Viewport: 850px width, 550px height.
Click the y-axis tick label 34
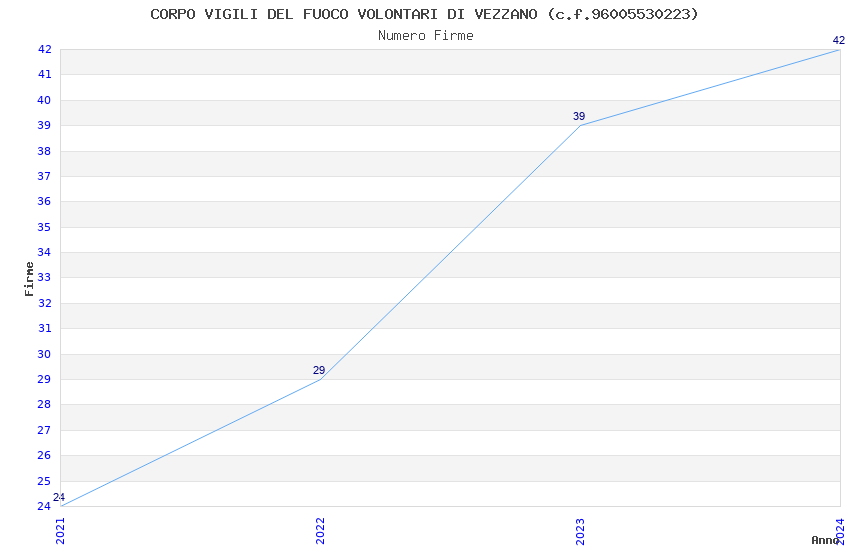[44, 252]
